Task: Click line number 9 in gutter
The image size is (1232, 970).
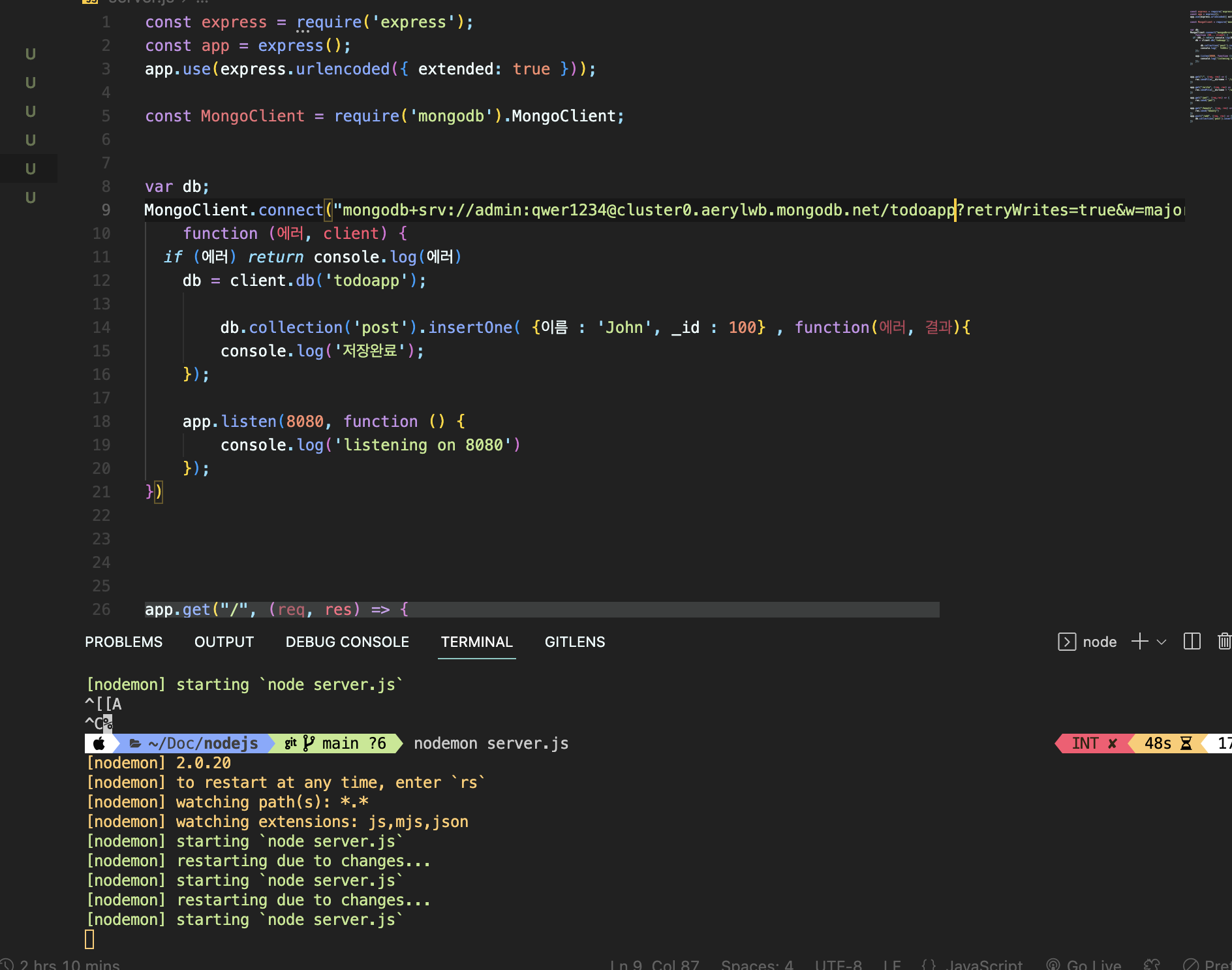Action: pos(106,210)
